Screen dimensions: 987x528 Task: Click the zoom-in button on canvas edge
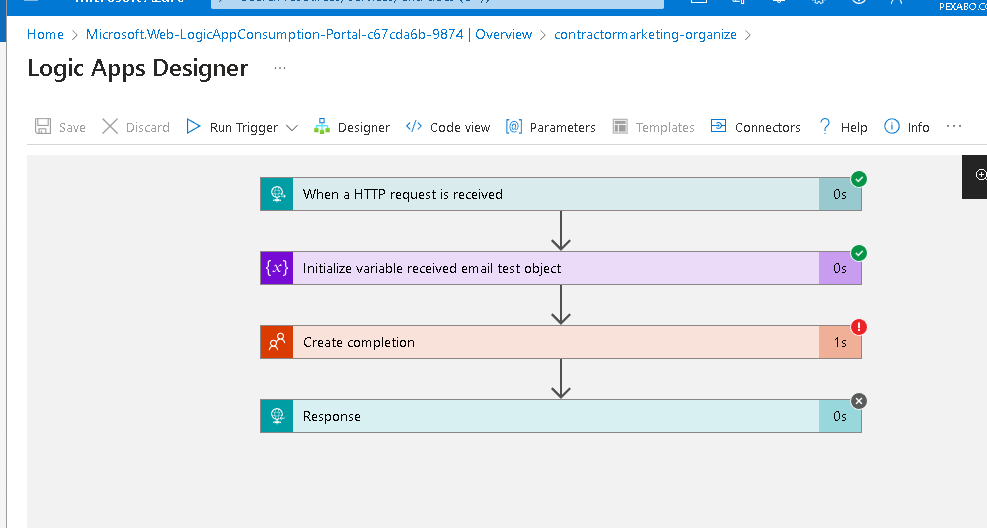[979, 175]
